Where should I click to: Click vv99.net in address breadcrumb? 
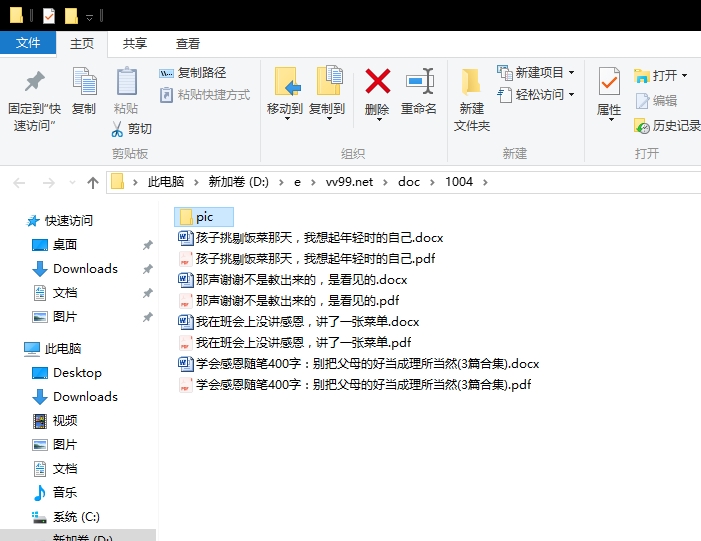click(349, 182)
